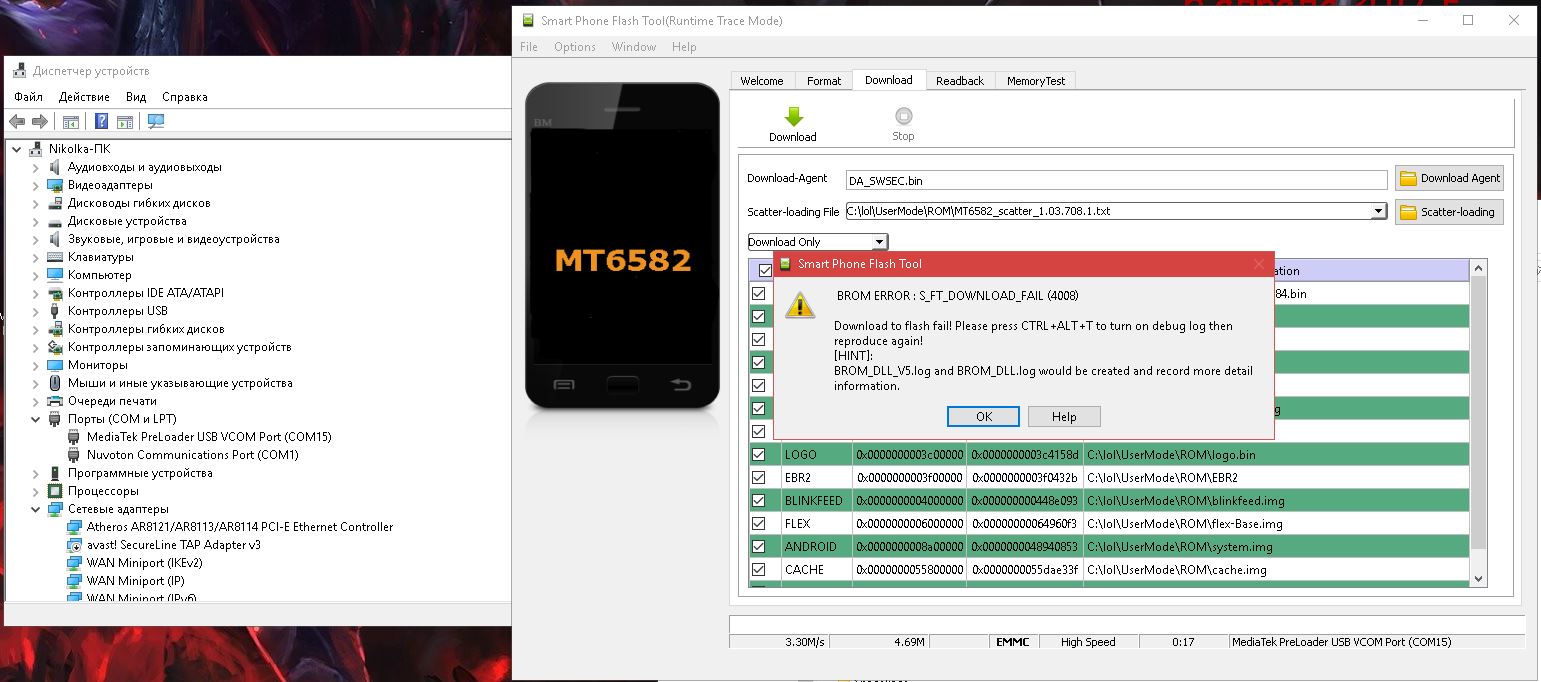Click the Scatter-loading folder icon

click(1408, 212)
